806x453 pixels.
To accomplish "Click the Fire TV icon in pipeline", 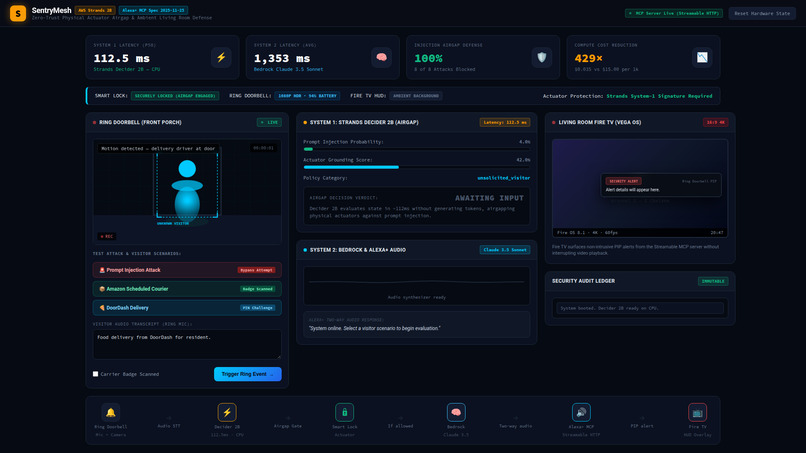I will (698, 412).
